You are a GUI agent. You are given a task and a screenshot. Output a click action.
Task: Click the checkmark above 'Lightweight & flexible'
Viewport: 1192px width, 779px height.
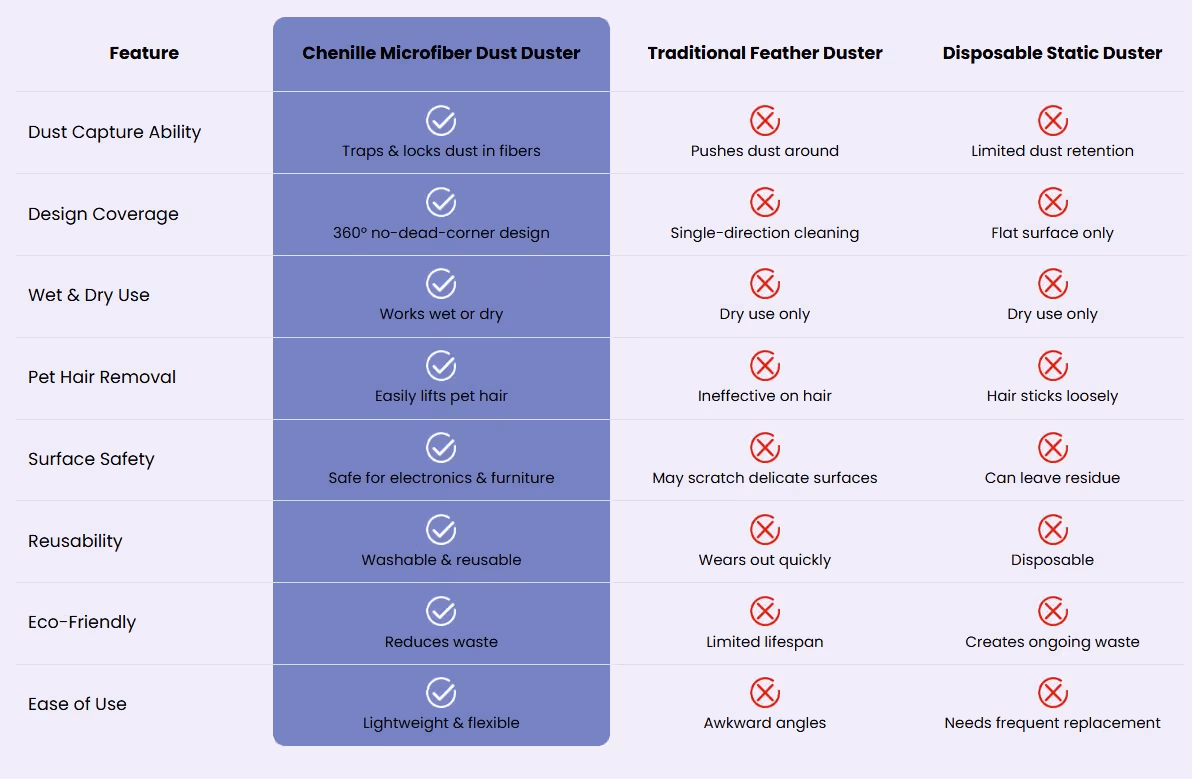click(x=441, y=692)
